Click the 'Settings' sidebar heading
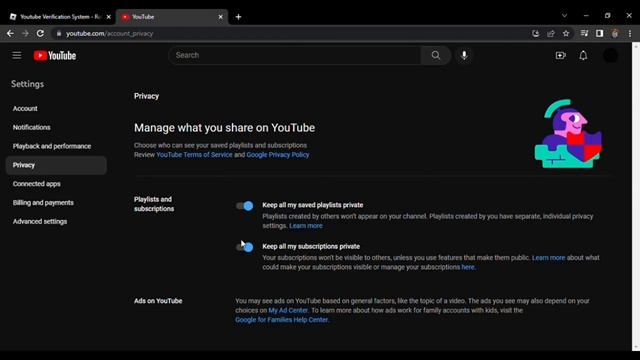 coord(27,84)
